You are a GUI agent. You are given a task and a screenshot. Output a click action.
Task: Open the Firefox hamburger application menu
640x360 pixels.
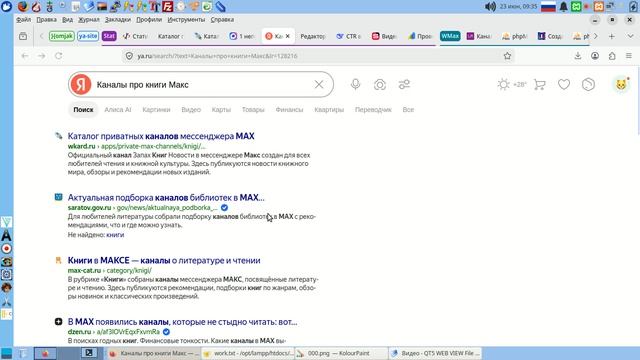click(x=629, y=56)
